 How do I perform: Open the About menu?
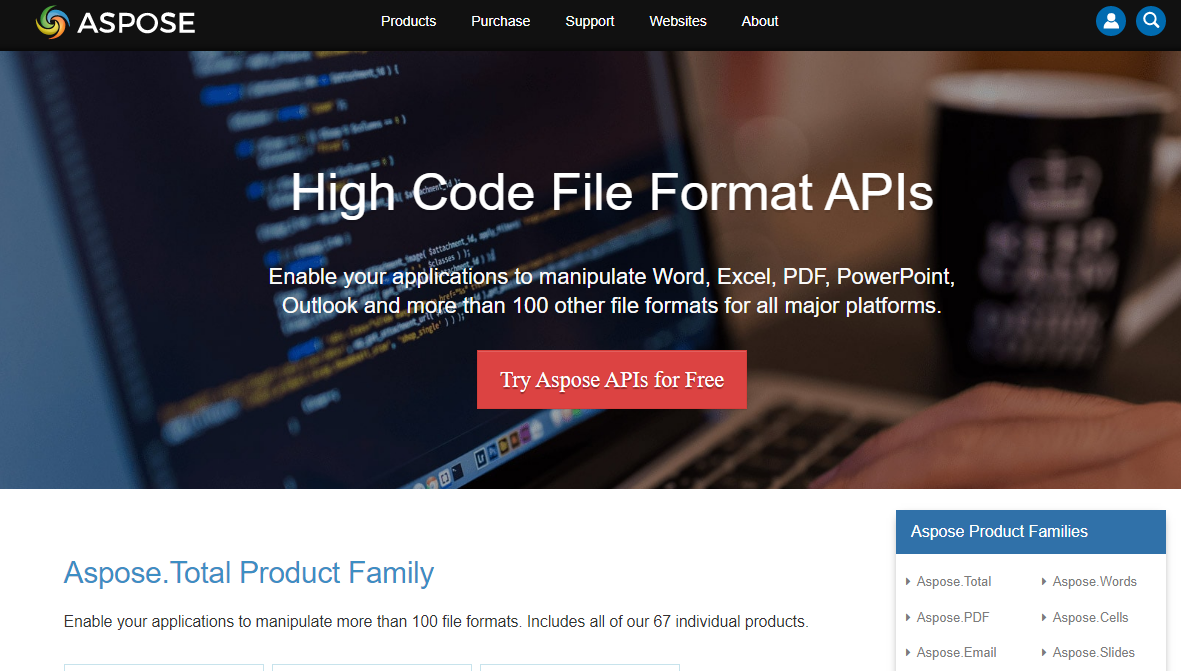pyautogui.click(x=759, y=21)
